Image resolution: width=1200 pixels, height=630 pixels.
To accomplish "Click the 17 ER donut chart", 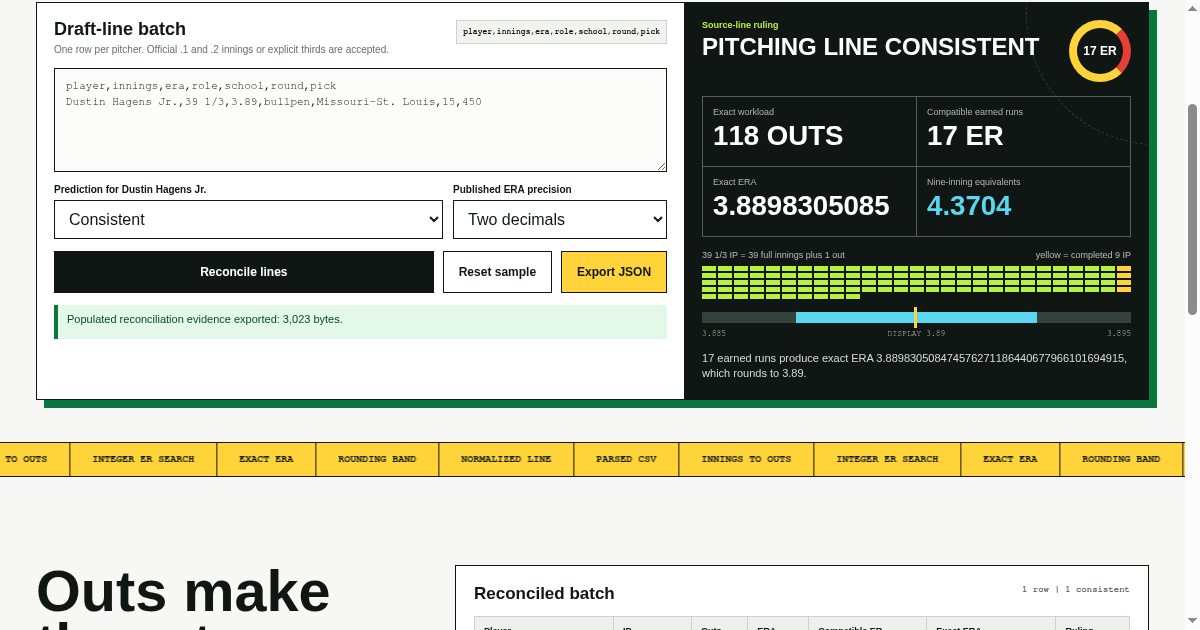I will point(1100,51).
